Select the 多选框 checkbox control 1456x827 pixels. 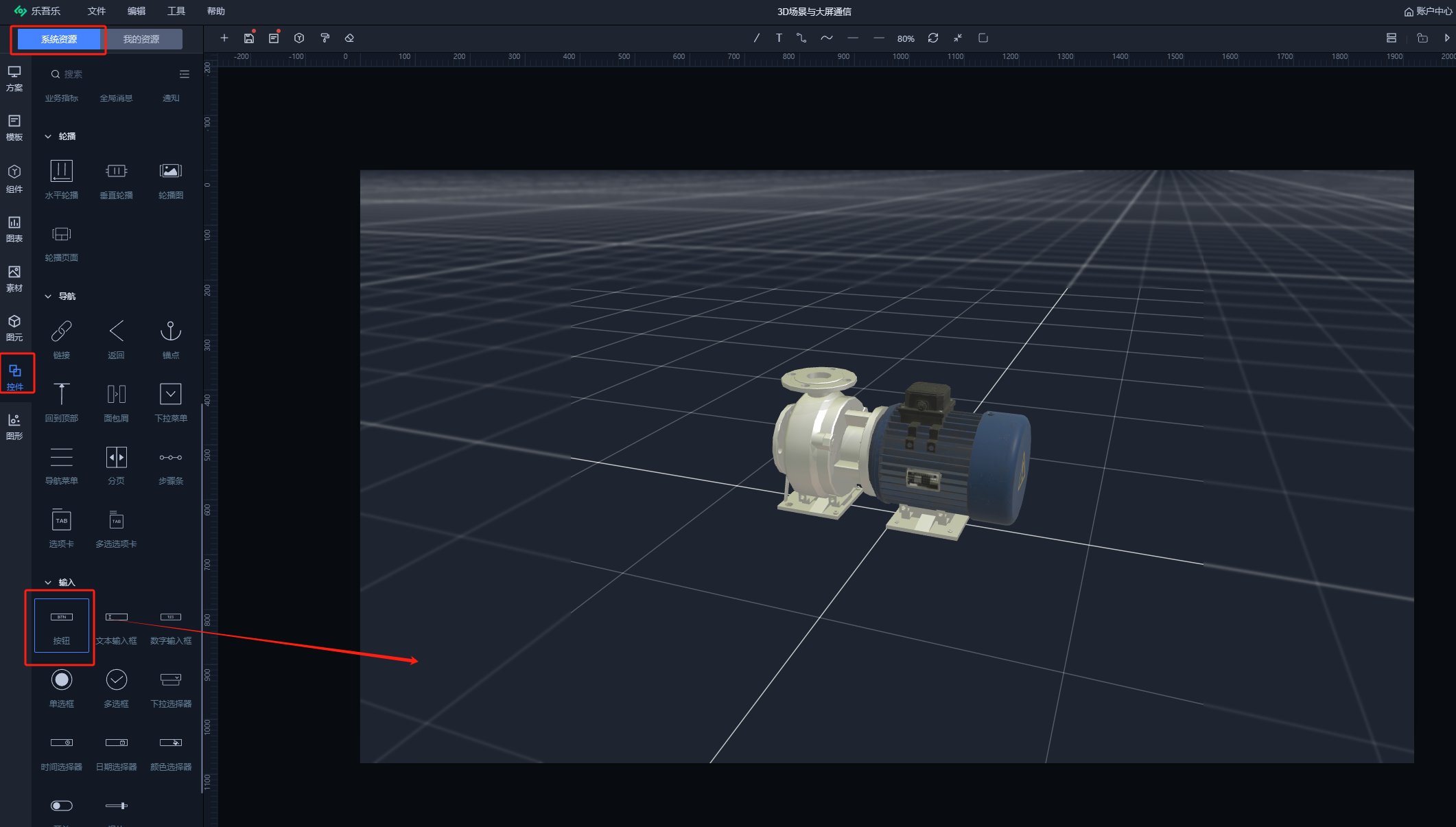tap(117, 688)
